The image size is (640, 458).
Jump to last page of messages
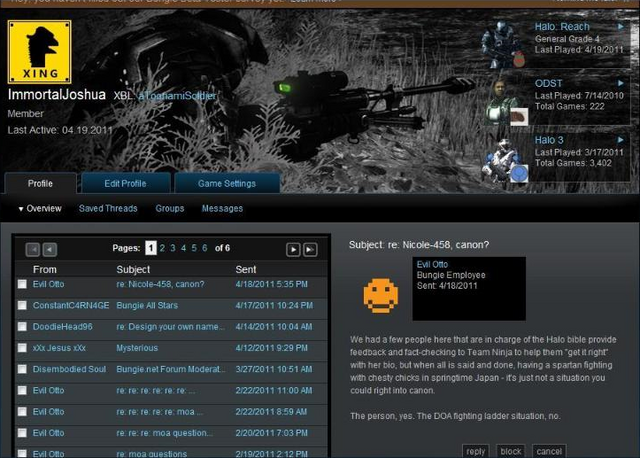(310, 249)
